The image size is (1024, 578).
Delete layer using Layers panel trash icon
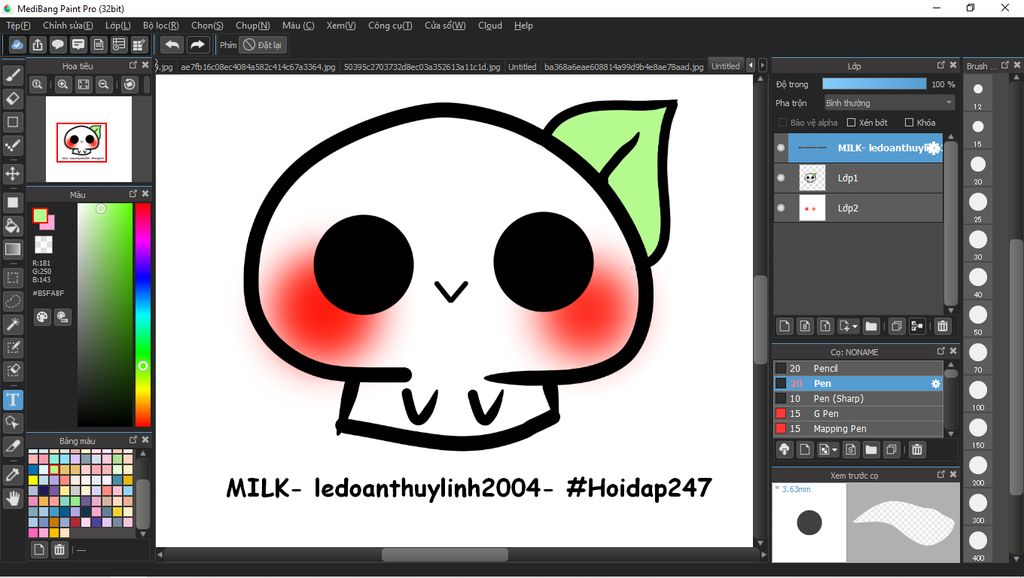[942, 326]
